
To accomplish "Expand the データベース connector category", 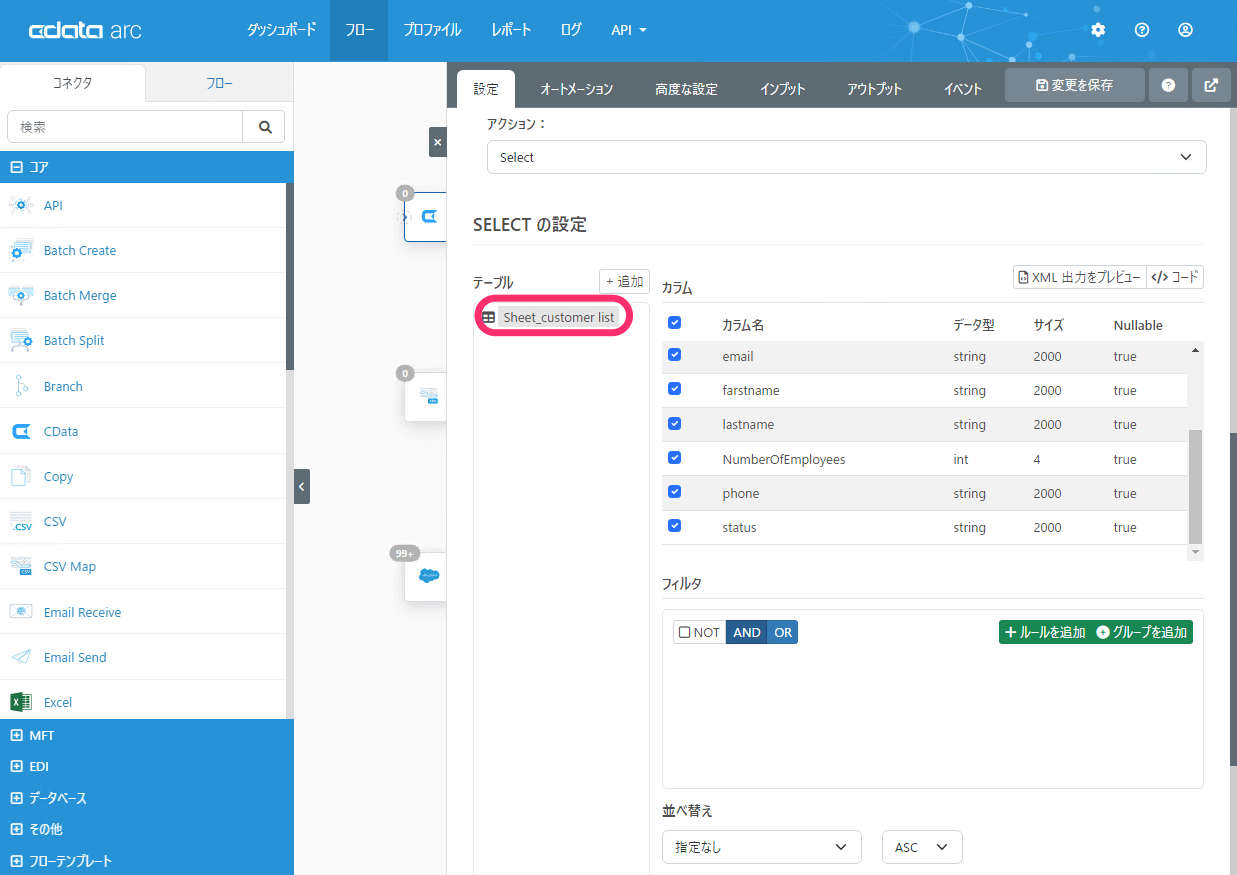I will point(147,798).
